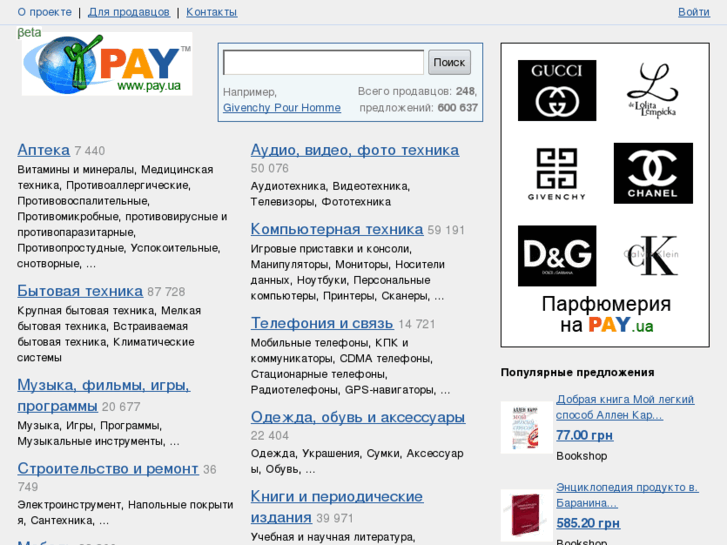
Task: Click the count 600 637 offers text
Action: point(457,108)
